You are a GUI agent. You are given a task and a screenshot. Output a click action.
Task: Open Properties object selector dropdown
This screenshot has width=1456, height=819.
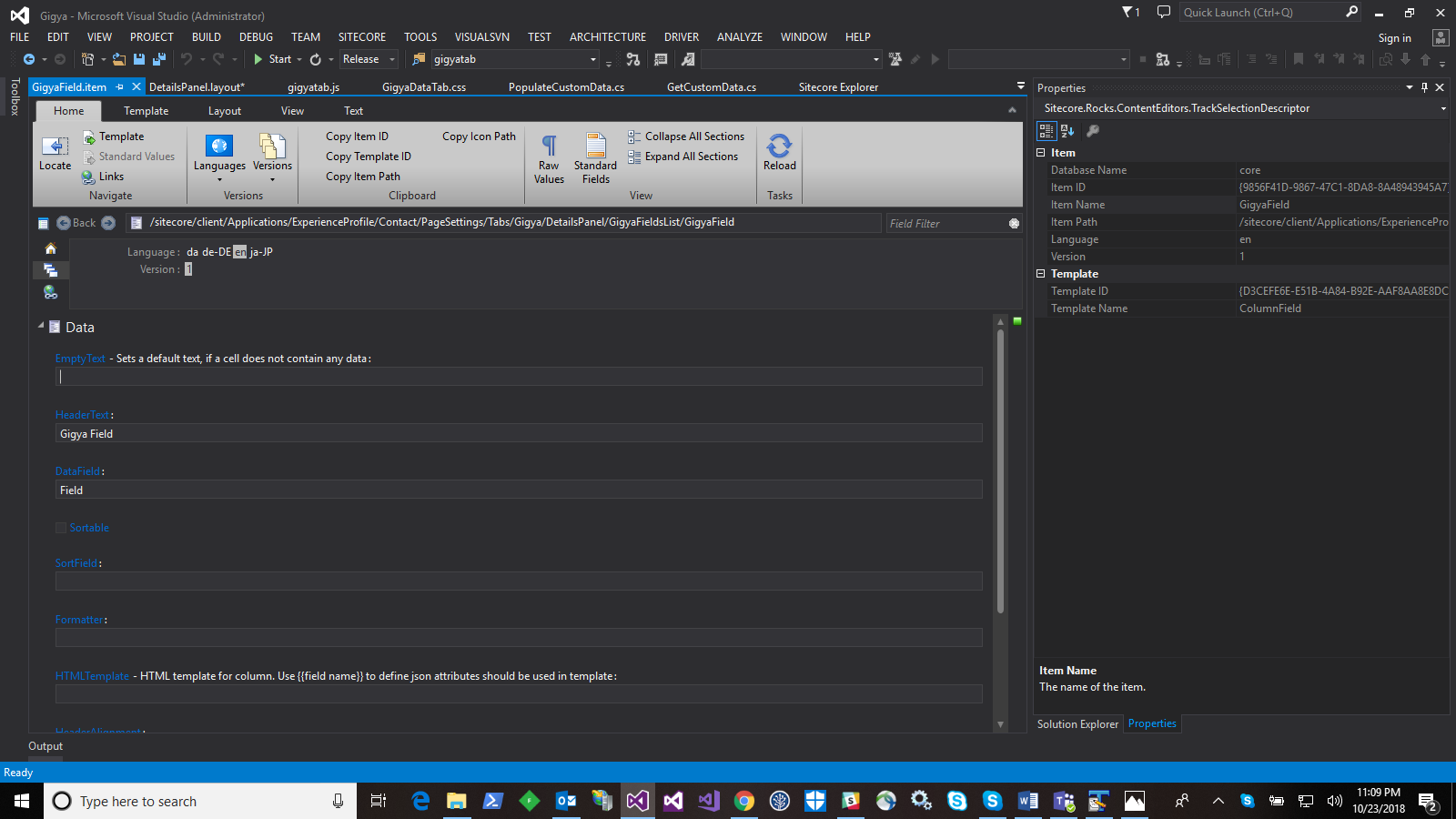(1443, 108)
